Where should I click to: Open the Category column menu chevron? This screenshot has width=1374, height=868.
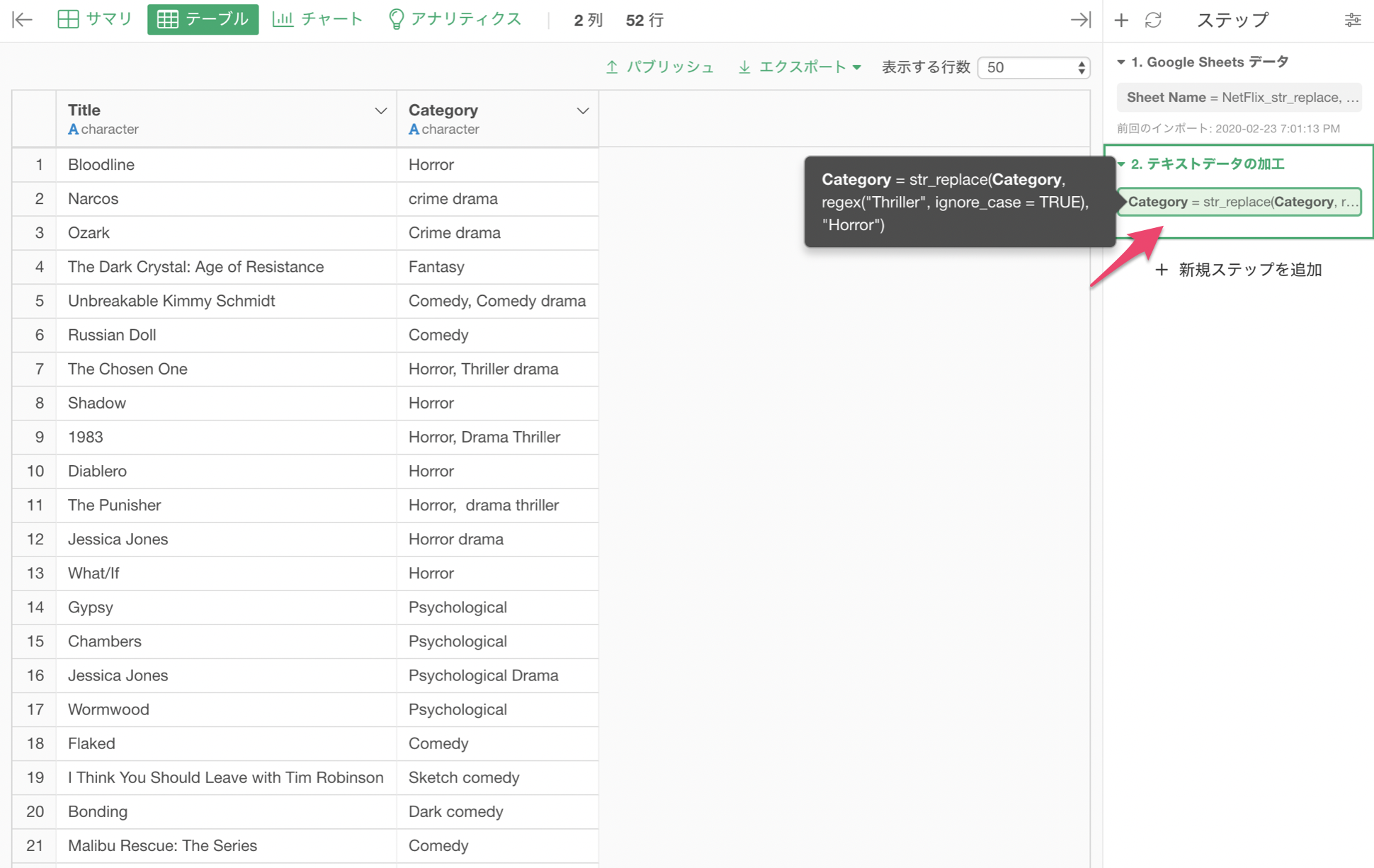pyautogui.click(x=583, y=110)
